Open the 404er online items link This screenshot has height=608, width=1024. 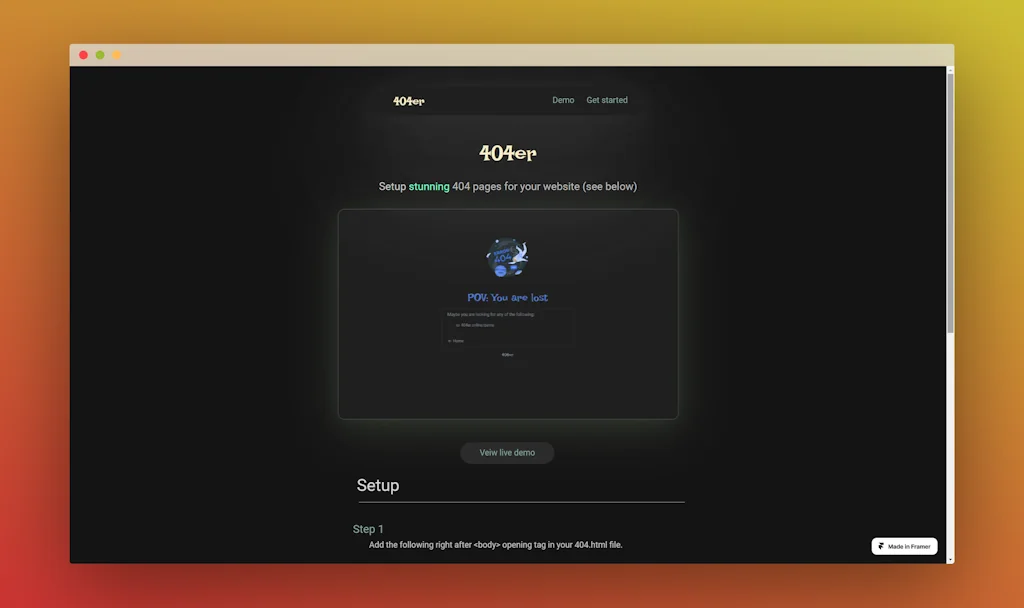(477, 325)
